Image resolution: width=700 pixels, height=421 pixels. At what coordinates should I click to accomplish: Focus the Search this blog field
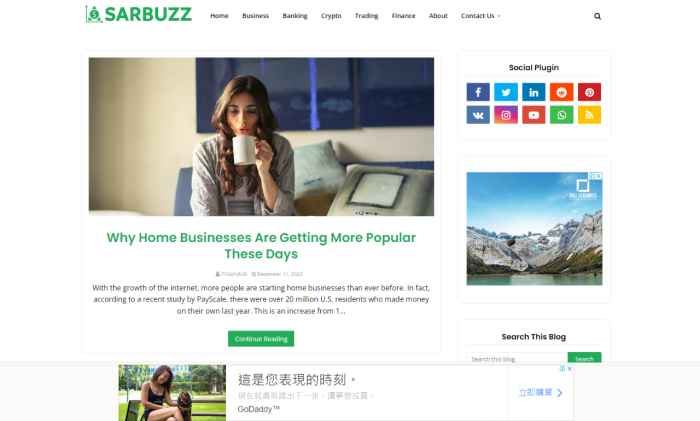coord(517,358)
